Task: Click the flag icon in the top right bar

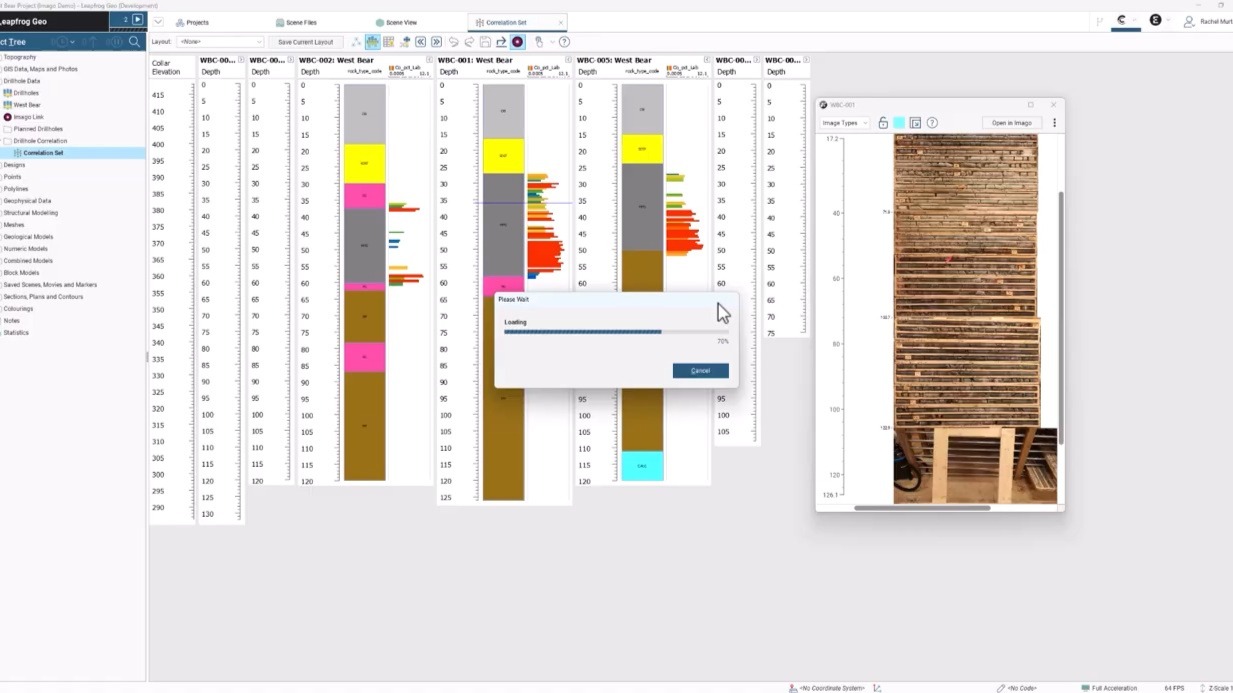Action: [x=1100, y=21]
